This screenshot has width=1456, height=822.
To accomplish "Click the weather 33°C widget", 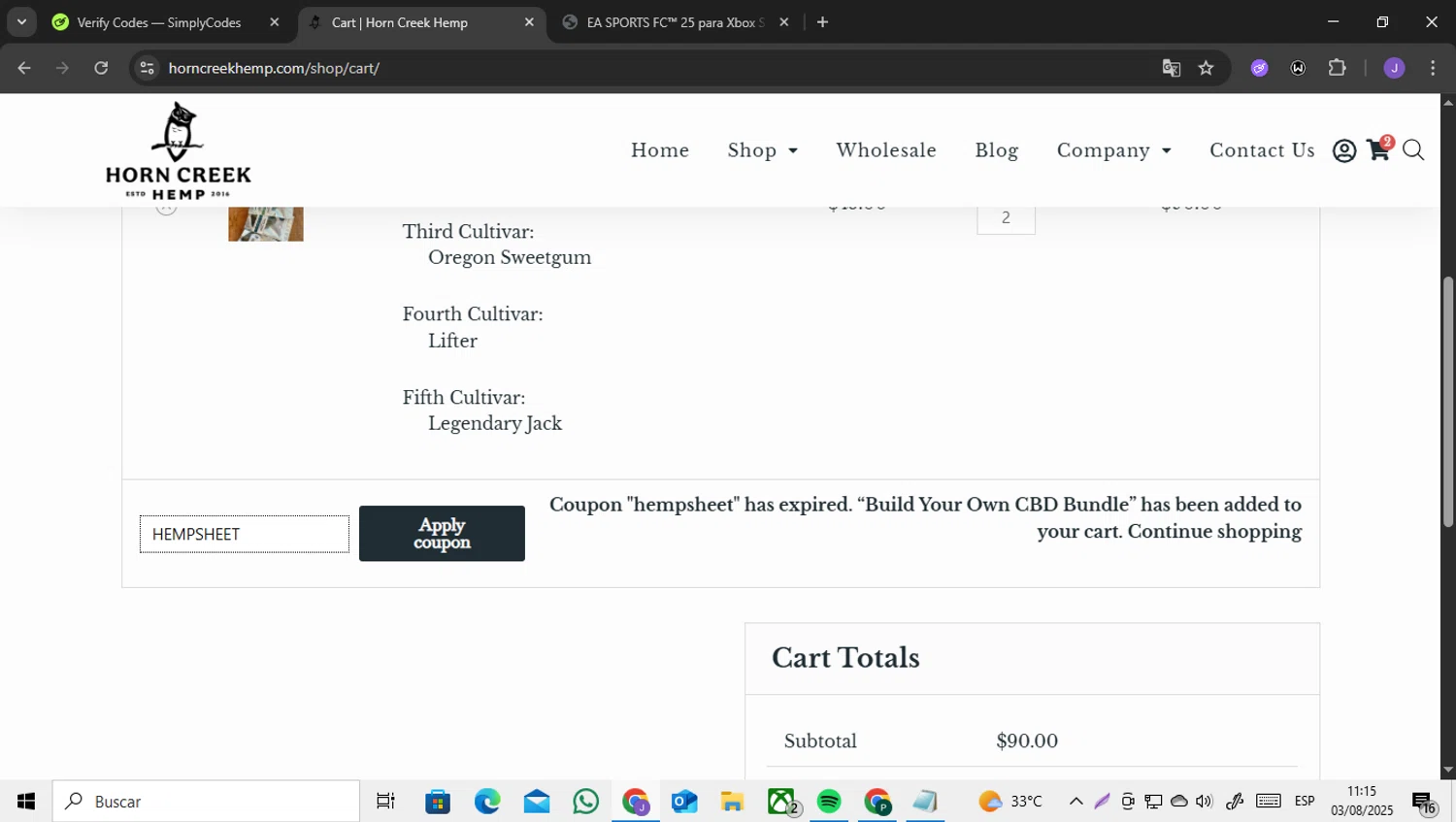I will pyautogui.click(x=1010, y=802).
